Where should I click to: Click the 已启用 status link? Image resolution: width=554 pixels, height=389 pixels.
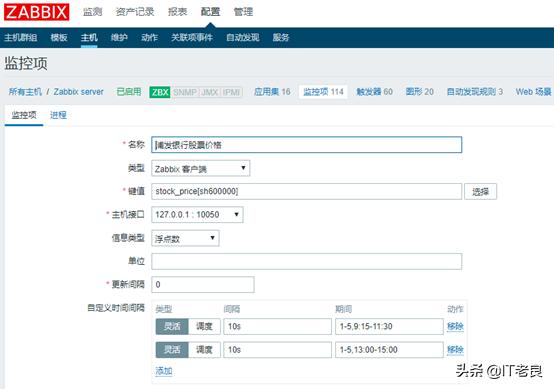(129, 92)
